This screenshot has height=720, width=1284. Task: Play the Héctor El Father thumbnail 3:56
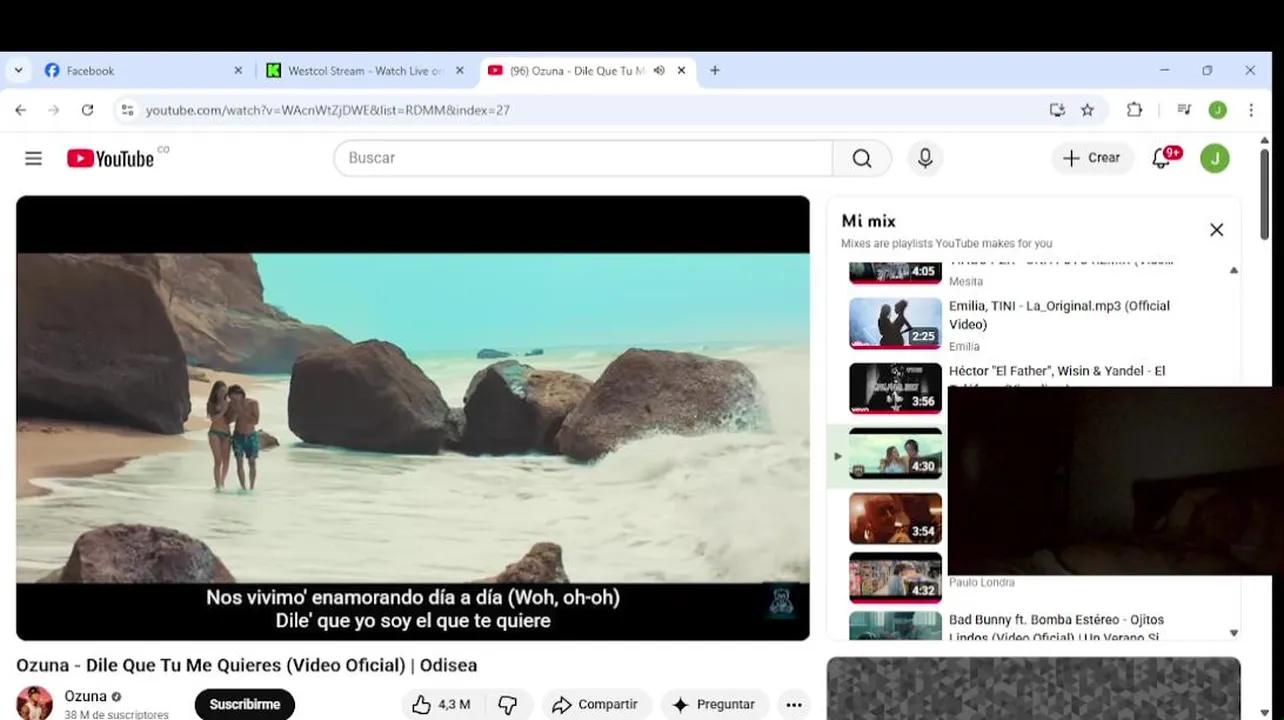point(895,388)
